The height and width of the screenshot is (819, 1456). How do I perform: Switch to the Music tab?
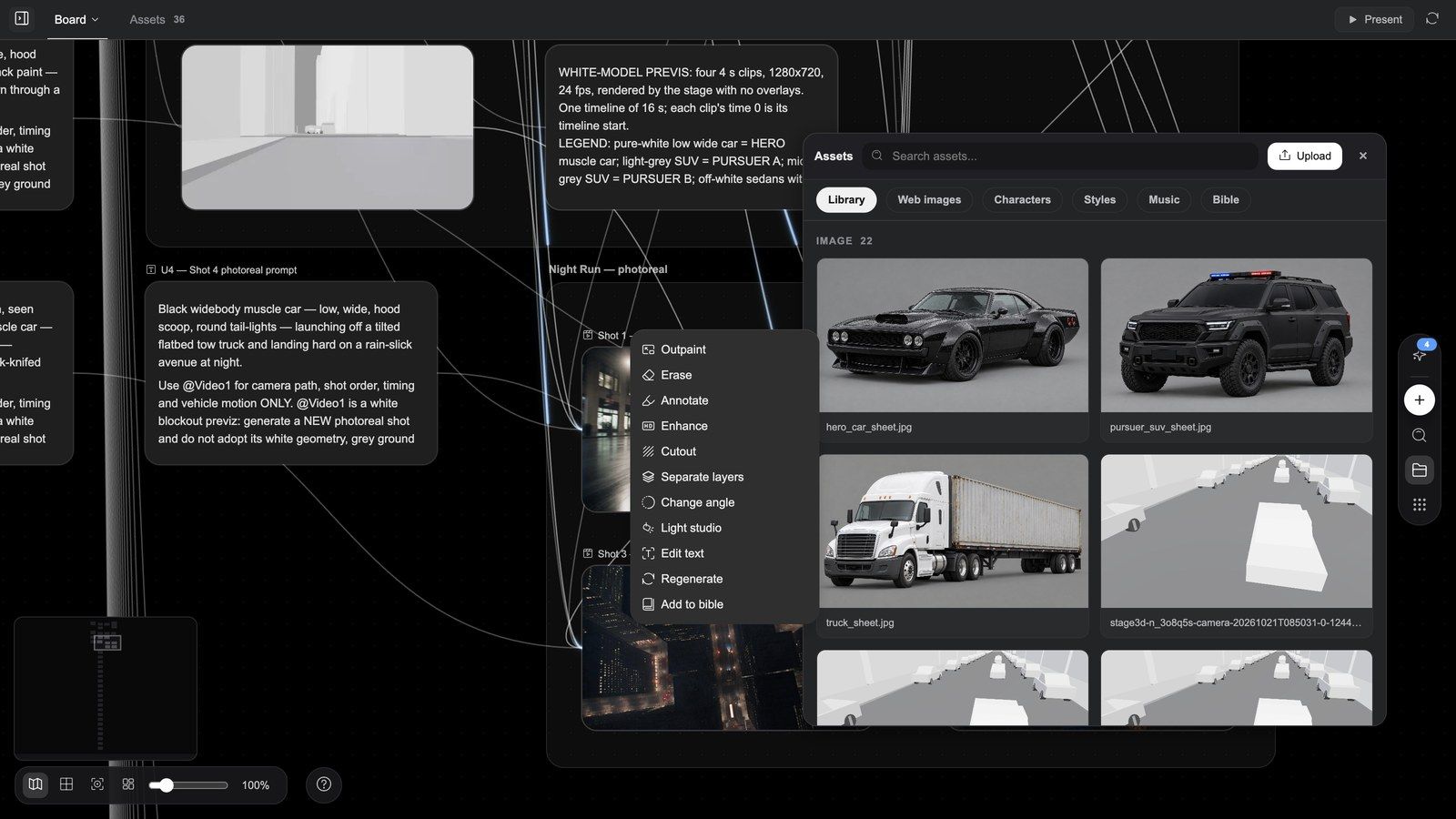coord(1164,200)
